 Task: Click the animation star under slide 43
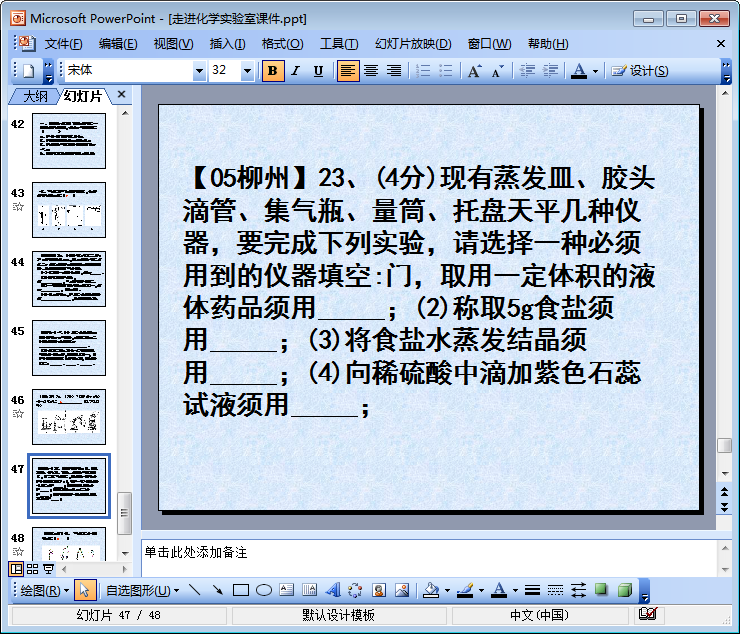coord(18,207)
